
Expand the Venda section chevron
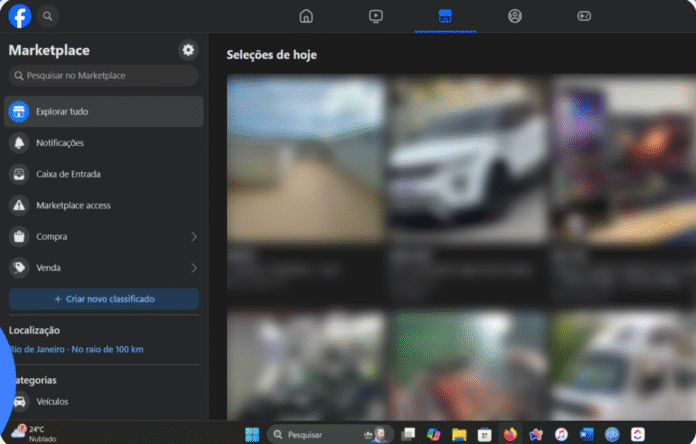[193, 268]
